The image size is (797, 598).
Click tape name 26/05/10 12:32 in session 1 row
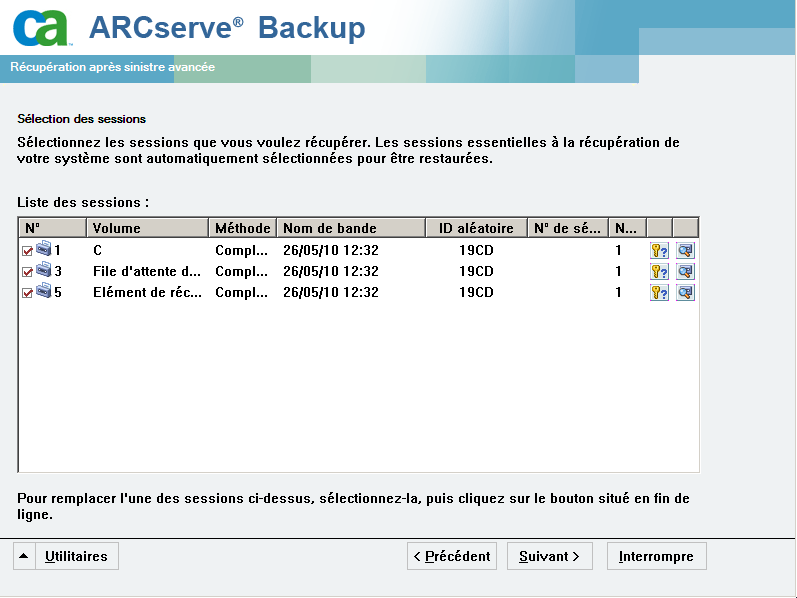(x=331, y=250)
